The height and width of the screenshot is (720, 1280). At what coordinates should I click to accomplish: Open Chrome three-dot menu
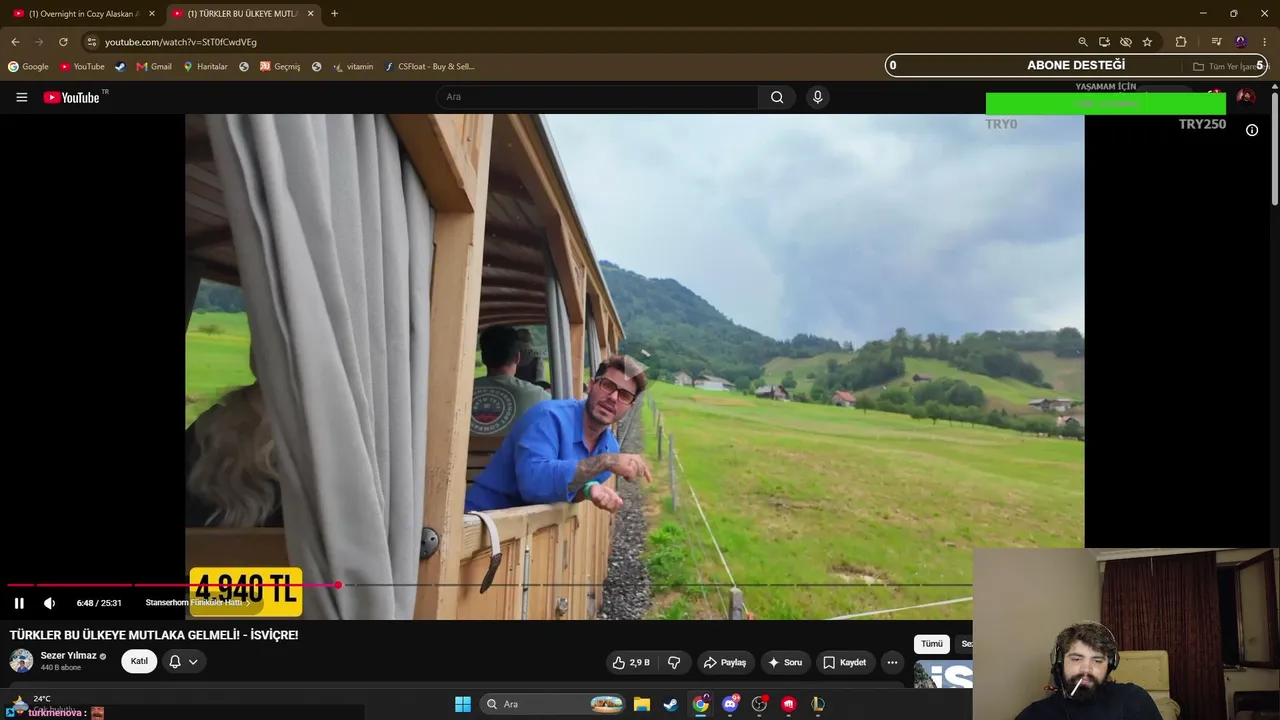pos(1264,42)
